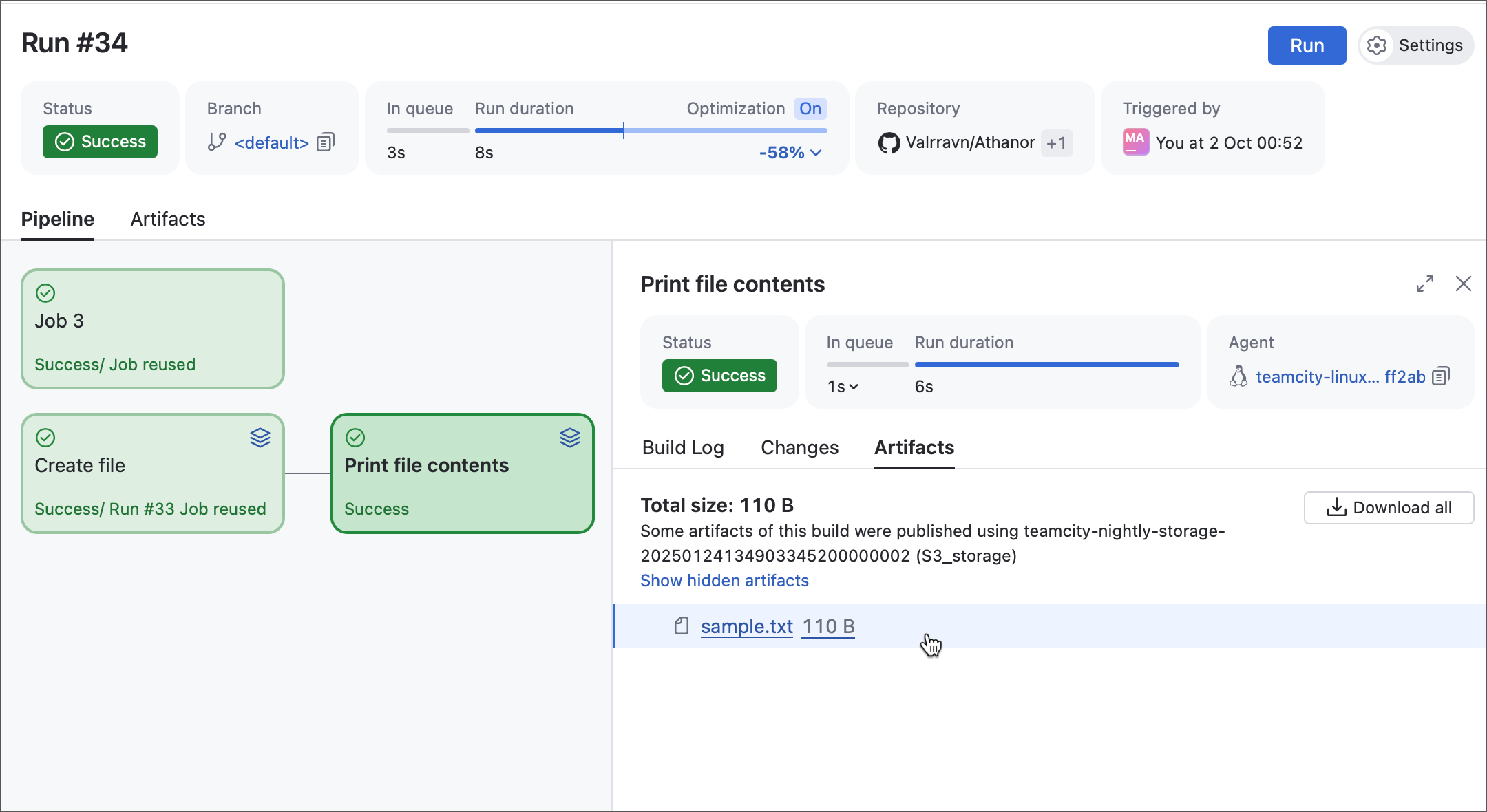Image resolution: width=1487 pixels, height=812 pixels.
Task: Click the Linux penguin agent icon
Action: pos(1237,376)
